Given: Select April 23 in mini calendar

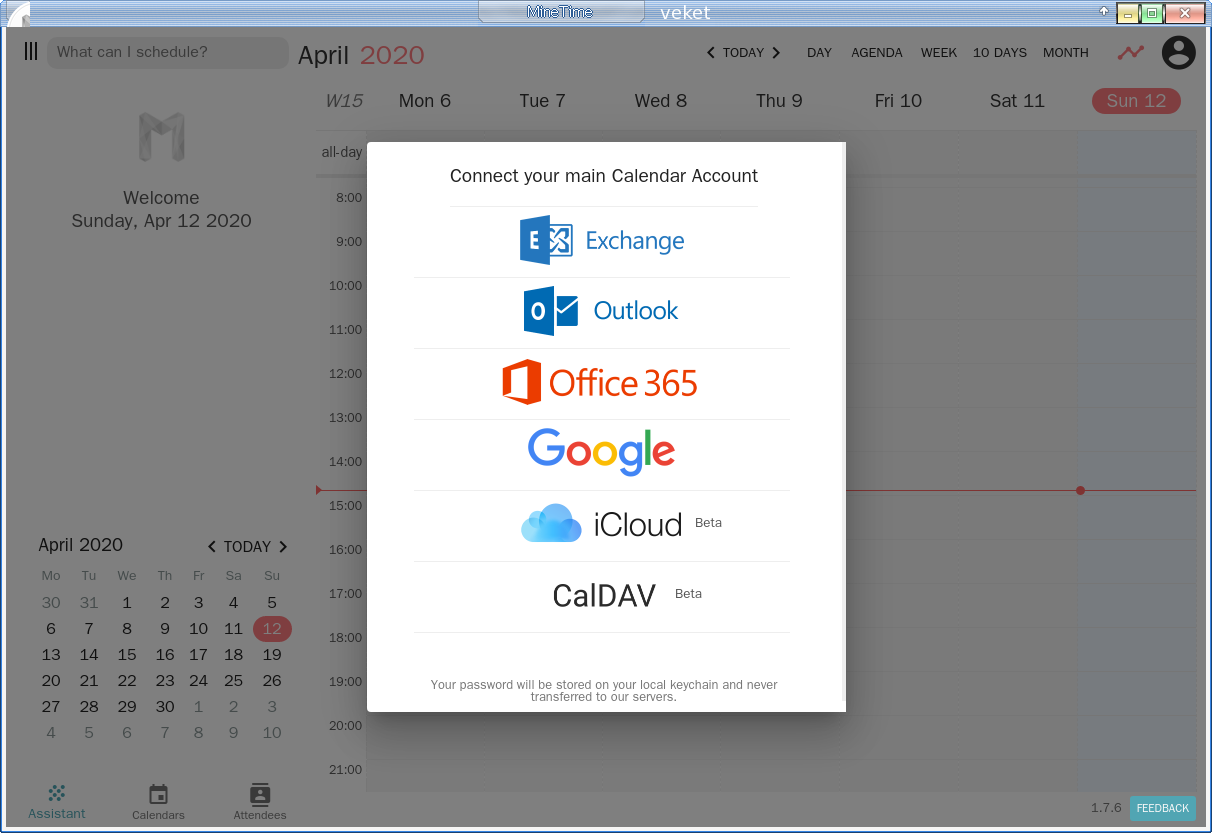Looking at the screenshot, I should [x=165, y=681].
